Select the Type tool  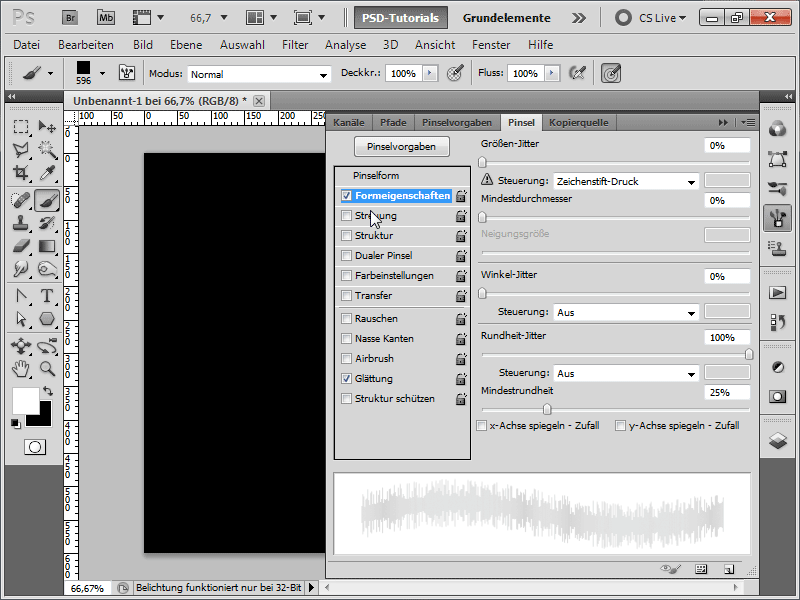[x=47, y=296]
